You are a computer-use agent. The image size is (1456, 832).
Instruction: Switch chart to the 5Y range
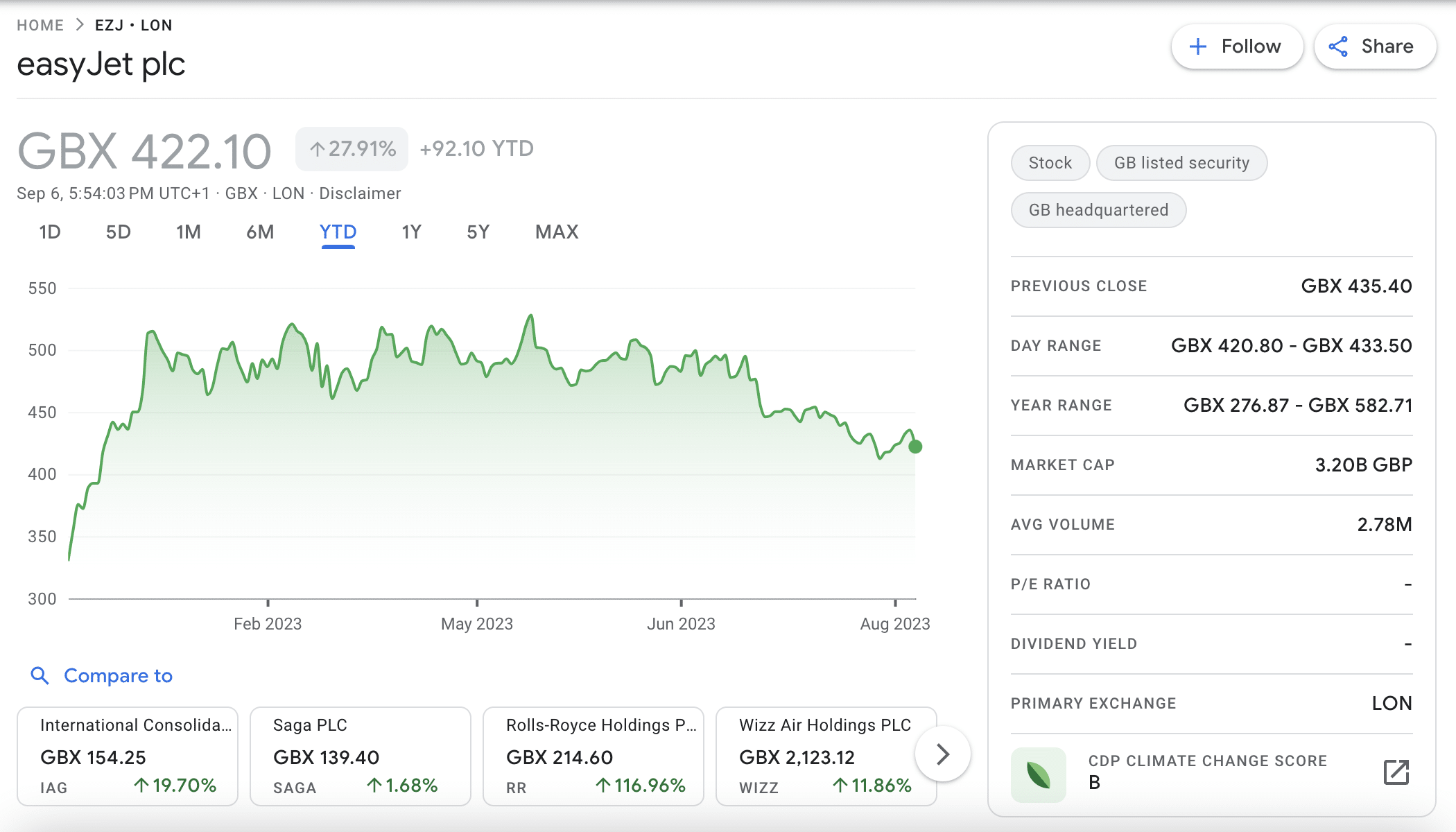[478, 232]
